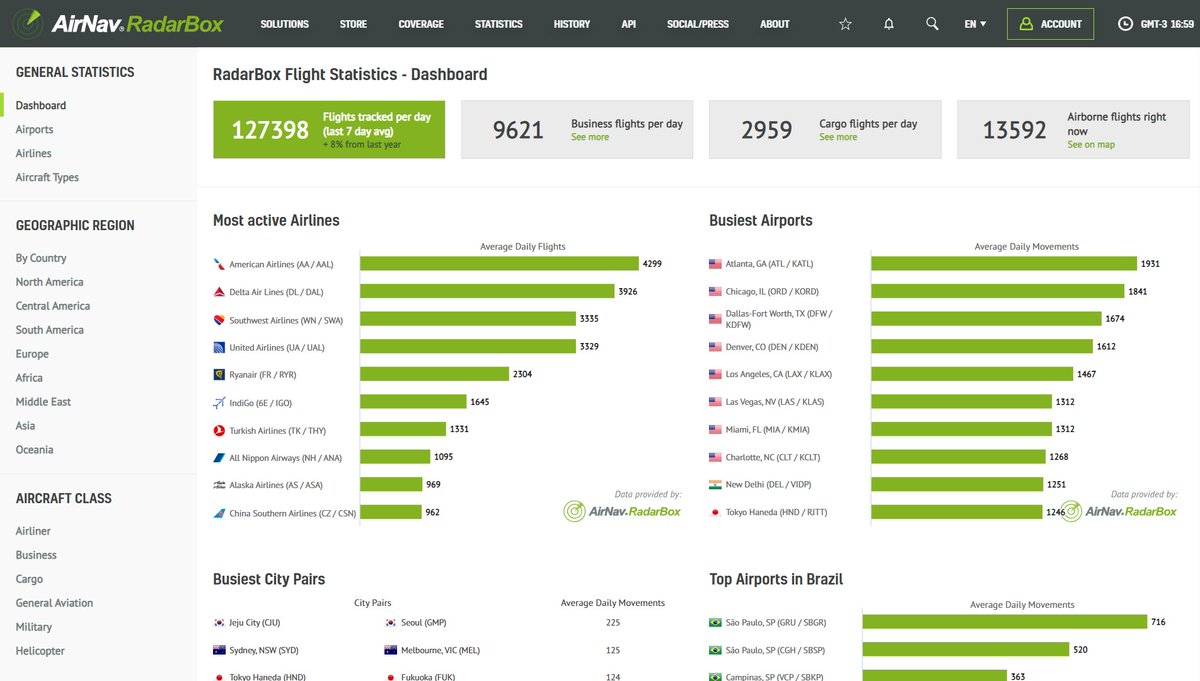
Task: Open Aircraft Types in sidebar
Action: [x=47, y=177]
